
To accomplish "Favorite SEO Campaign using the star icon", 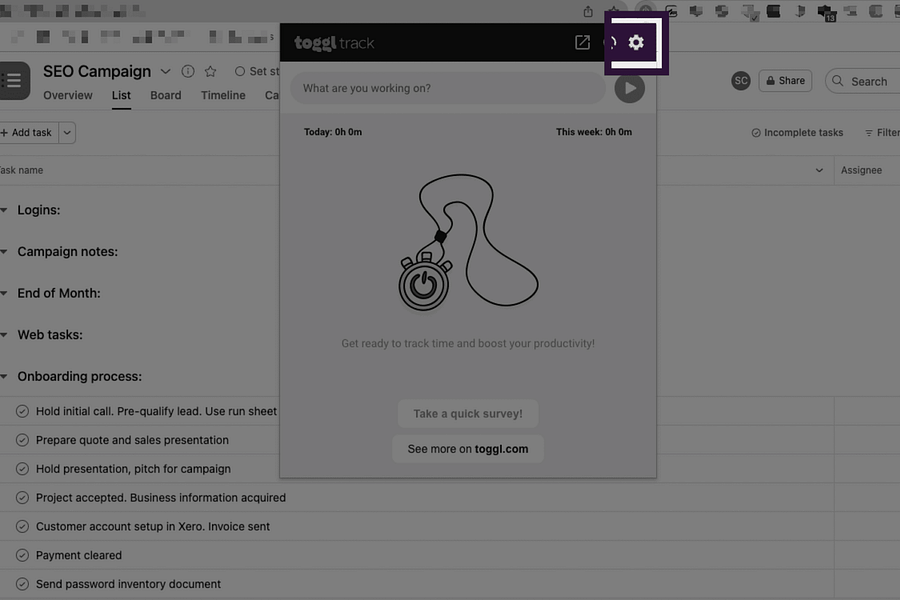I will click(209, 71).
